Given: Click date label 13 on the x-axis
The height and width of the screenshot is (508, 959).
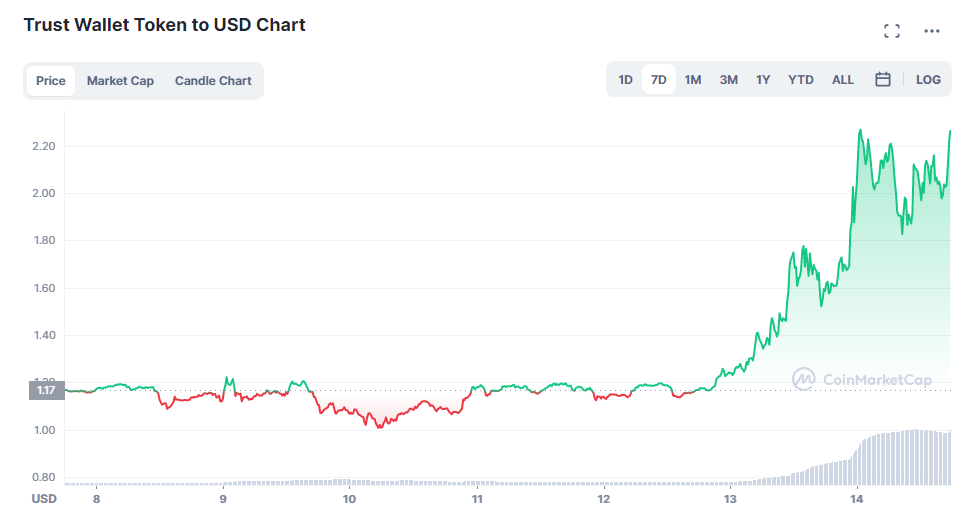Looking at the screenshot, I should click(x=730, y=499).
